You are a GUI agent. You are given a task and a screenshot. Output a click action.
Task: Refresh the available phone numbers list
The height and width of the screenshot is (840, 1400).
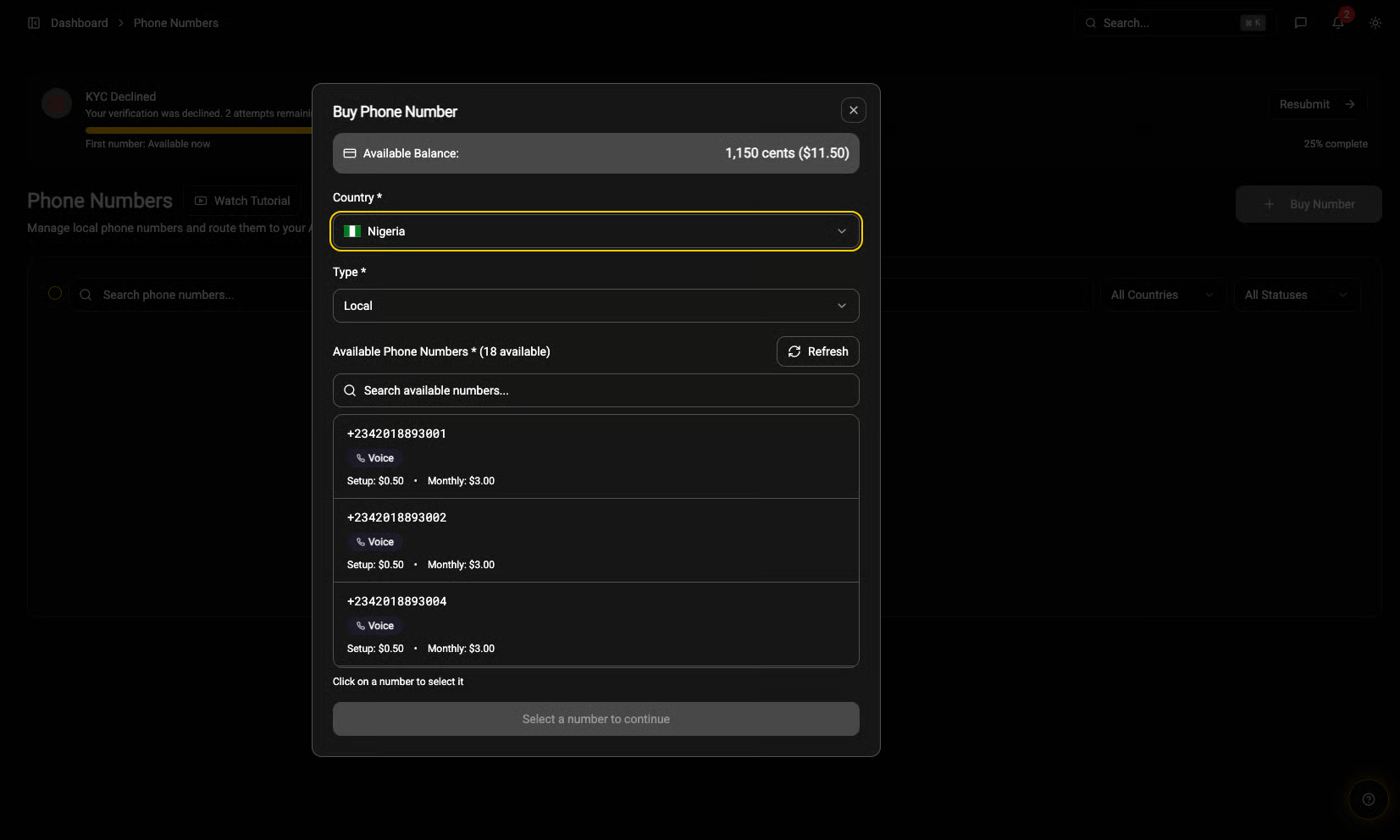click(817, 351)
